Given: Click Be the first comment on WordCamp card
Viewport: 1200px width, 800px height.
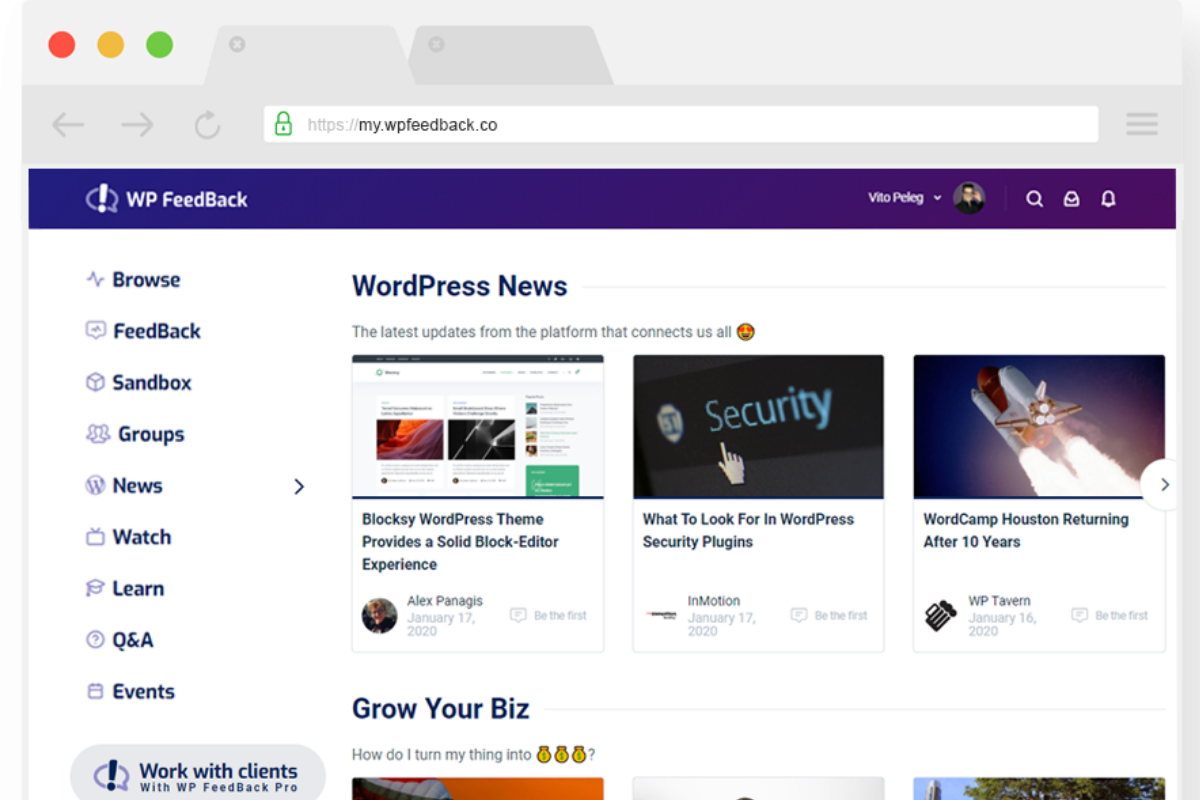Looking at the screenshot, I should pos(1109,616).
